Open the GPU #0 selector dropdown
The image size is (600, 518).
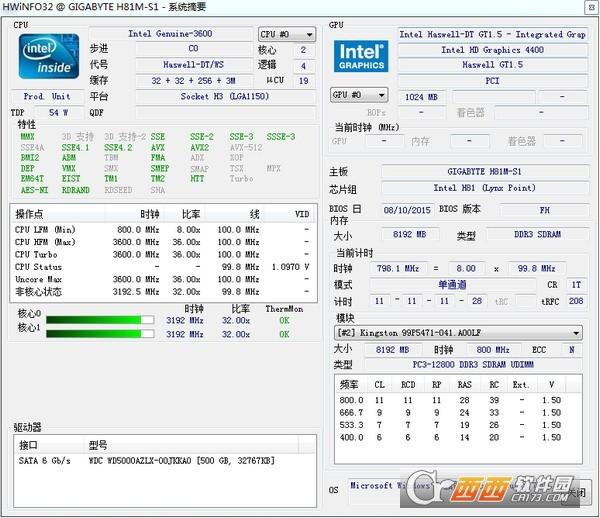click(359, 95)
